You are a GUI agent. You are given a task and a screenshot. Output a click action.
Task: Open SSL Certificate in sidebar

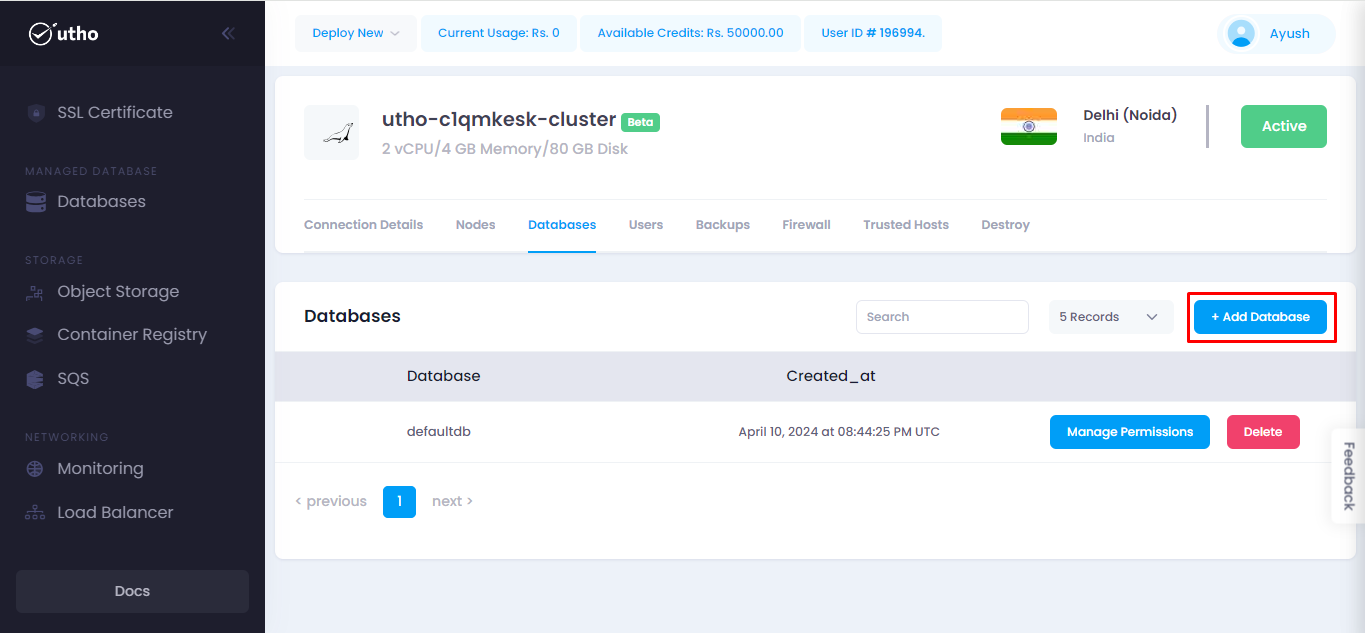115,112
